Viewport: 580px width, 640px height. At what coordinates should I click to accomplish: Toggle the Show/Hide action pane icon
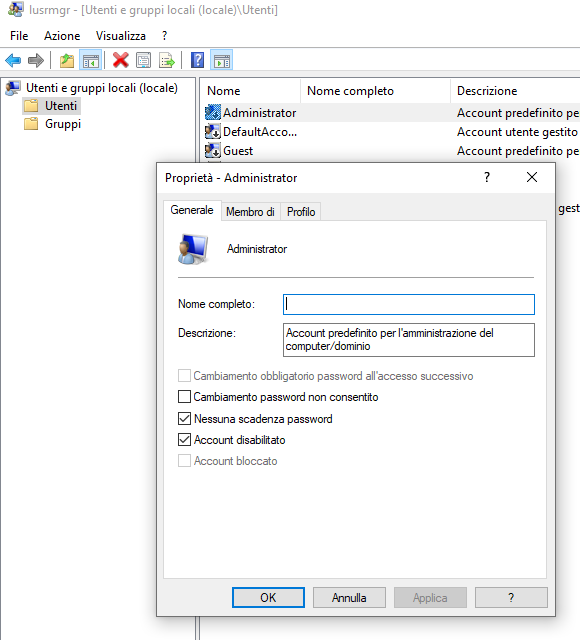coord(222,60)
